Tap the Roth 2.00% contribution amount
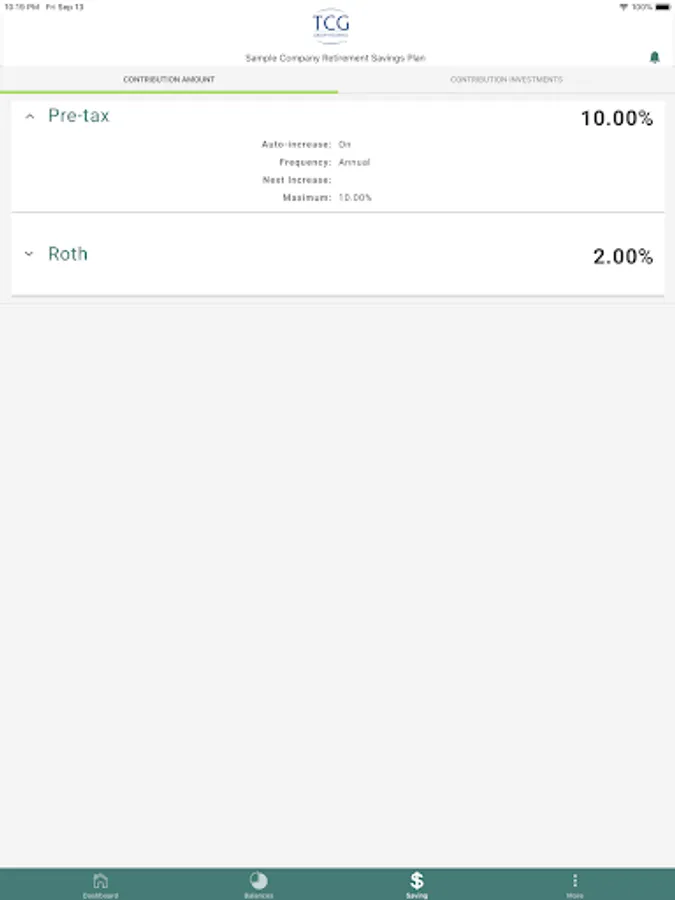675x900 pixels. click(622, 257)
